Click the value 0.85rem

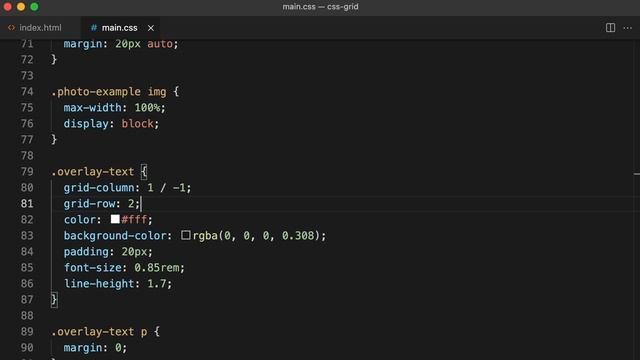click(157, 268)
